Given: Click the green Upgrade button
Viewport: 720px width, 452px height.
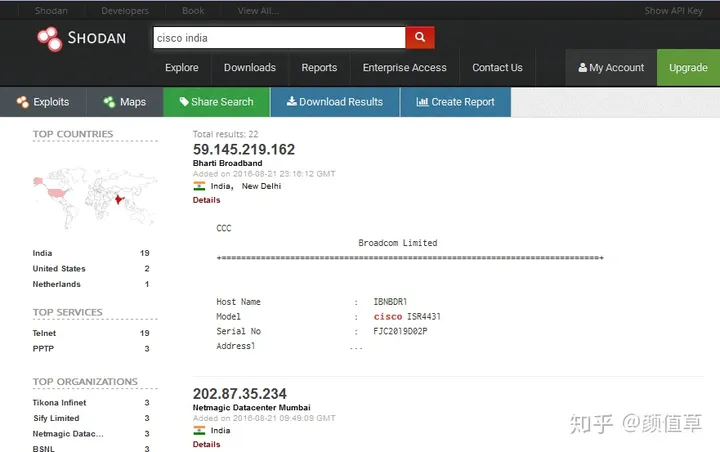Looking at the screenshot, I should [688, 68].
